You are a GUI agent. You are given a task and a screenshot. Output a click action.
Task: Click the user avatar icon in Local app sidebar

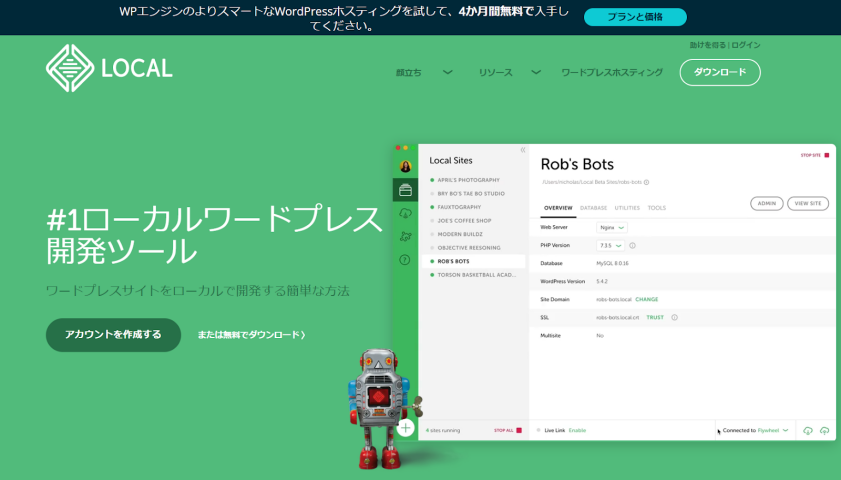point(405,166)
